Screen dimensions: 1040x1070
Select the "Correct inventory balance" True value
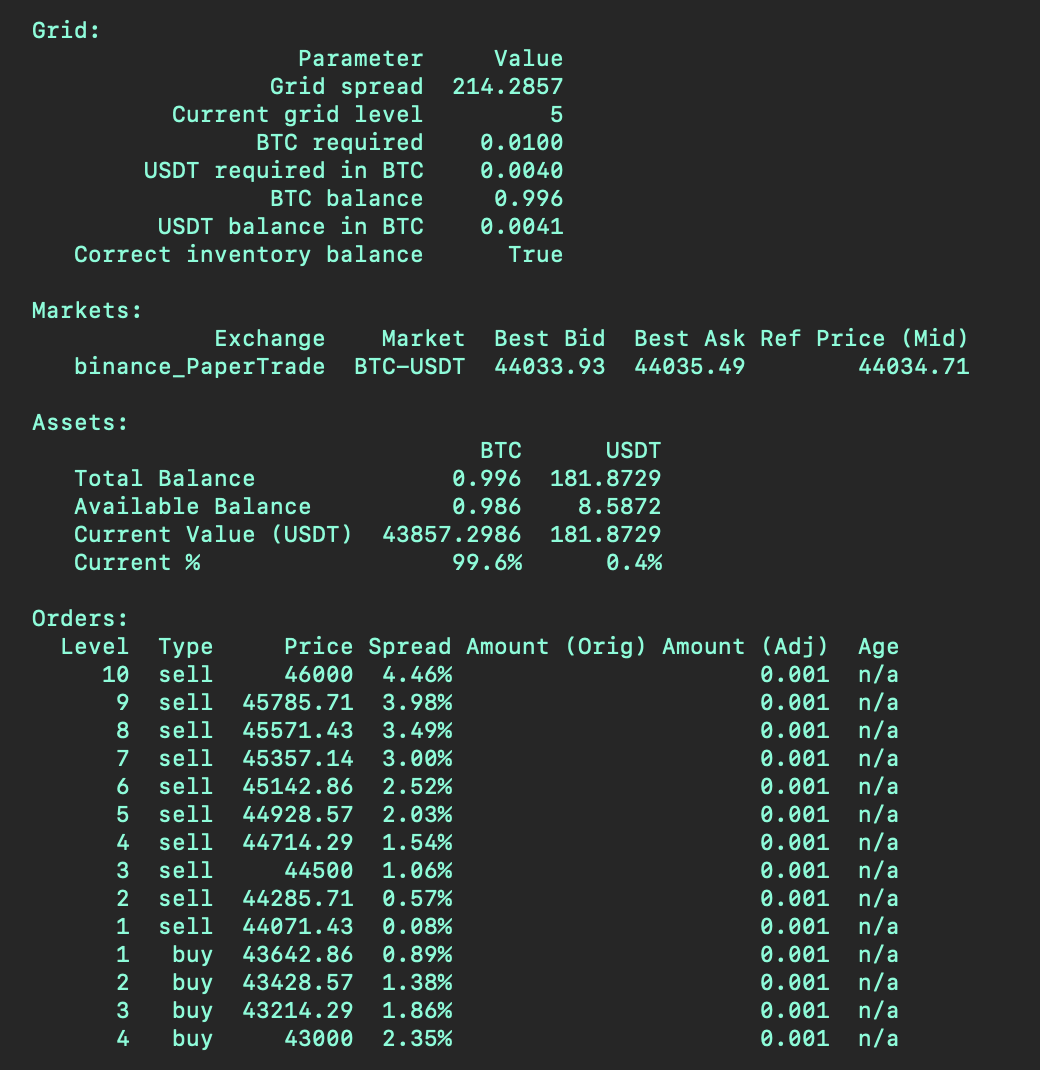pyautogui.click(x=535, y=255)
